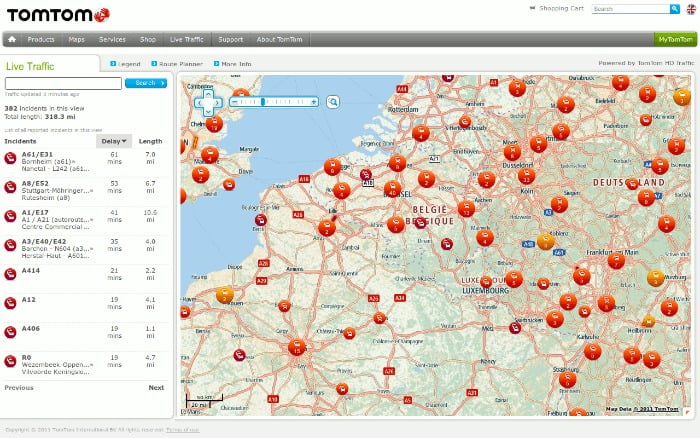
Task: Sort incidents by Delay column
Action: pos(114,141)
